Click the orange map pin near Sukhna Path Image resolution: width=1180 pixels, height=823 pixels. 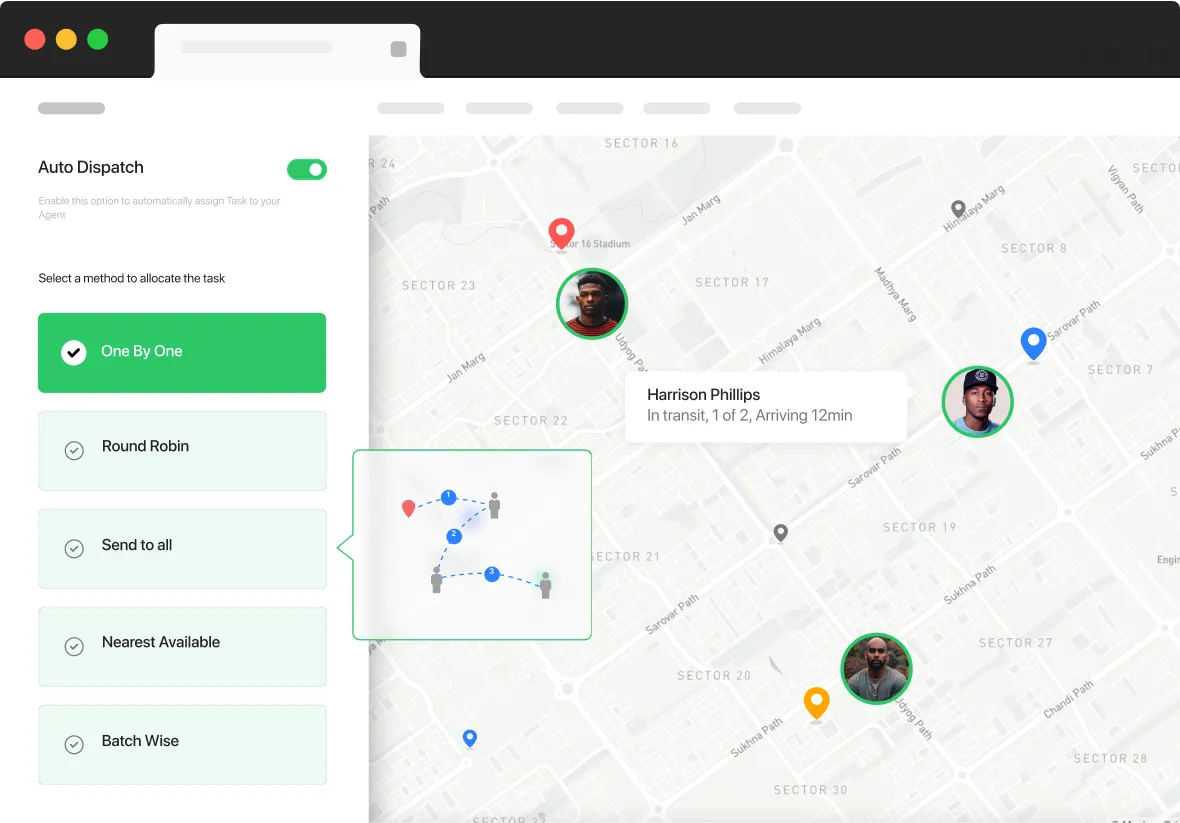tap(817, 704)
